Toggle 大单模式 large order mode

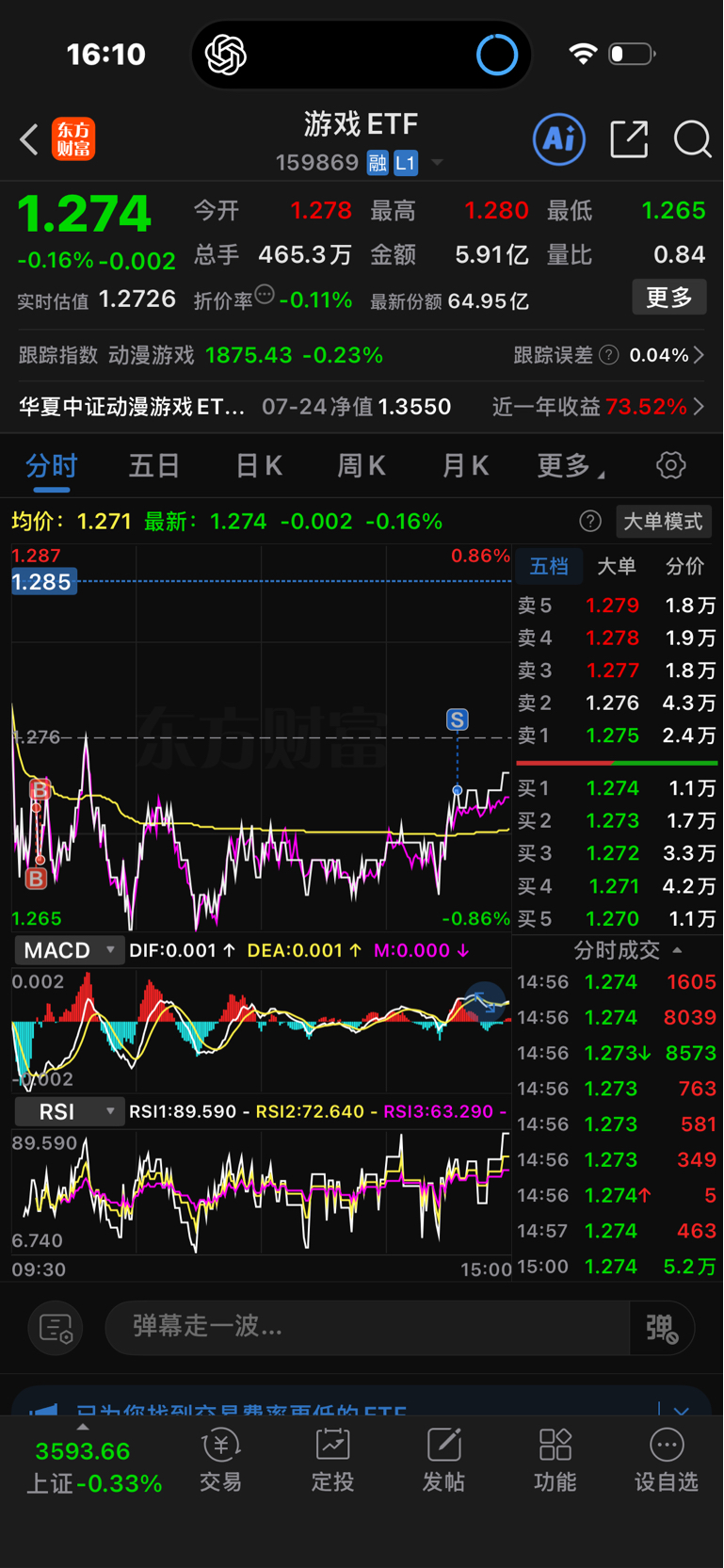(x=663, y=521)
